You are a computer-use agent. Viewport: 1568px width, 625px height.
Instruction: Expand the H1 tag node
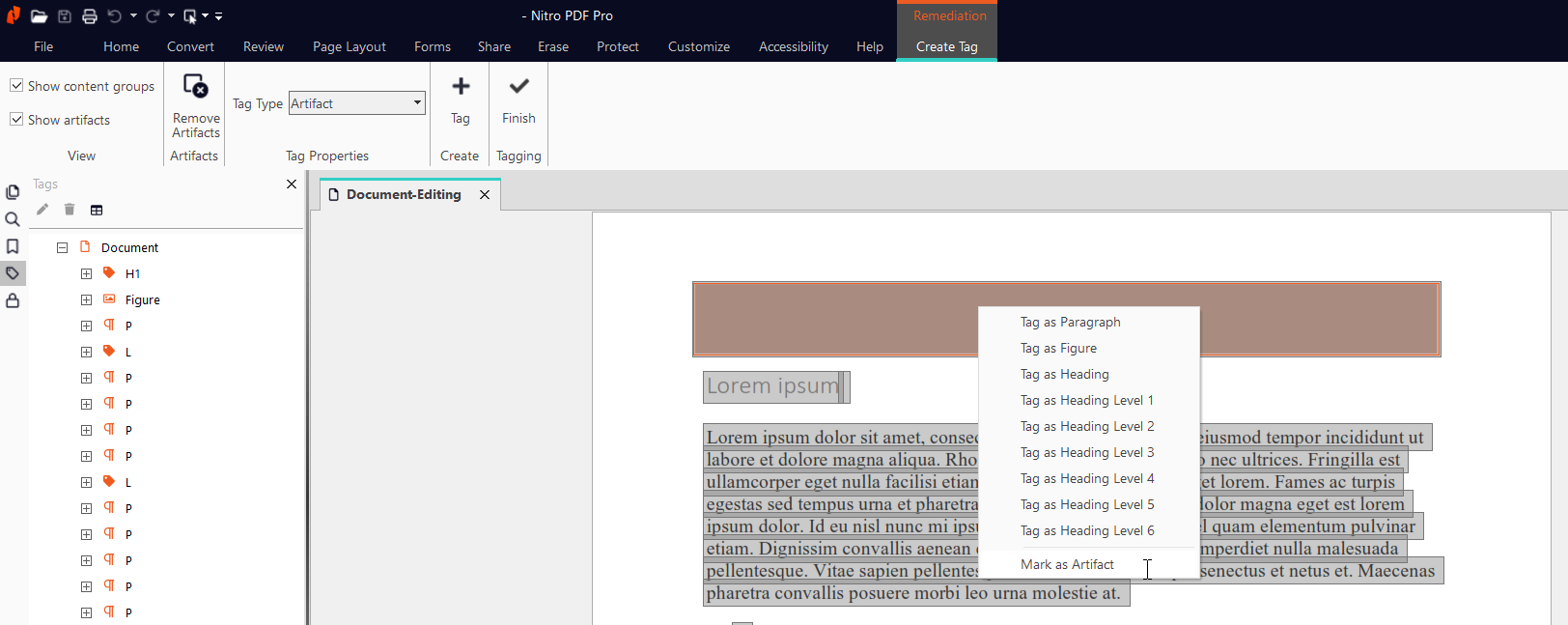(86, 274)
